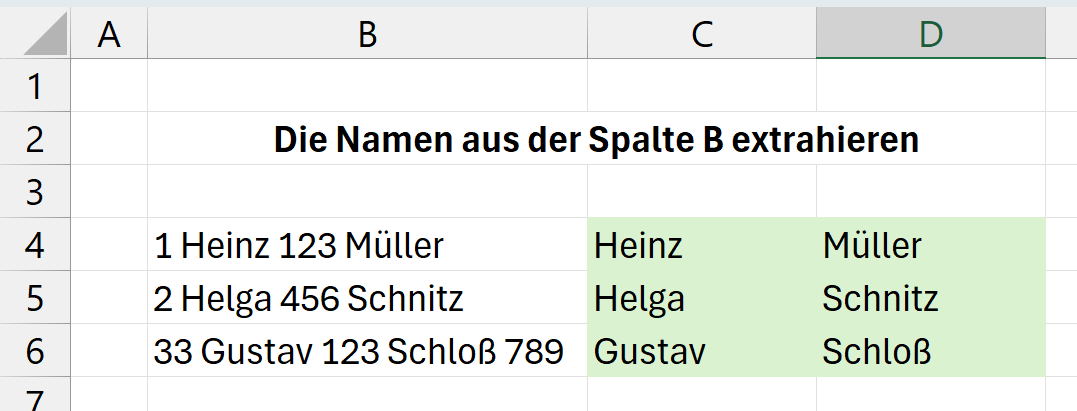Click the green cell with 'Heinz'
The width and height of the screenshot is (1077, 411).
click(639, 245)
